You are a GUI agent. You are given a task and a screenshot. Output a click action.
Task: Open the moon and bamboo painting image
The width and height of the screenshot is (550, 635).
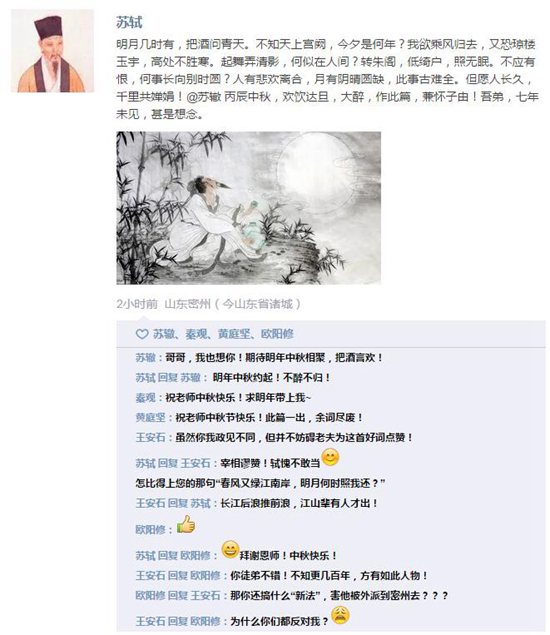[x=248, y=208]
